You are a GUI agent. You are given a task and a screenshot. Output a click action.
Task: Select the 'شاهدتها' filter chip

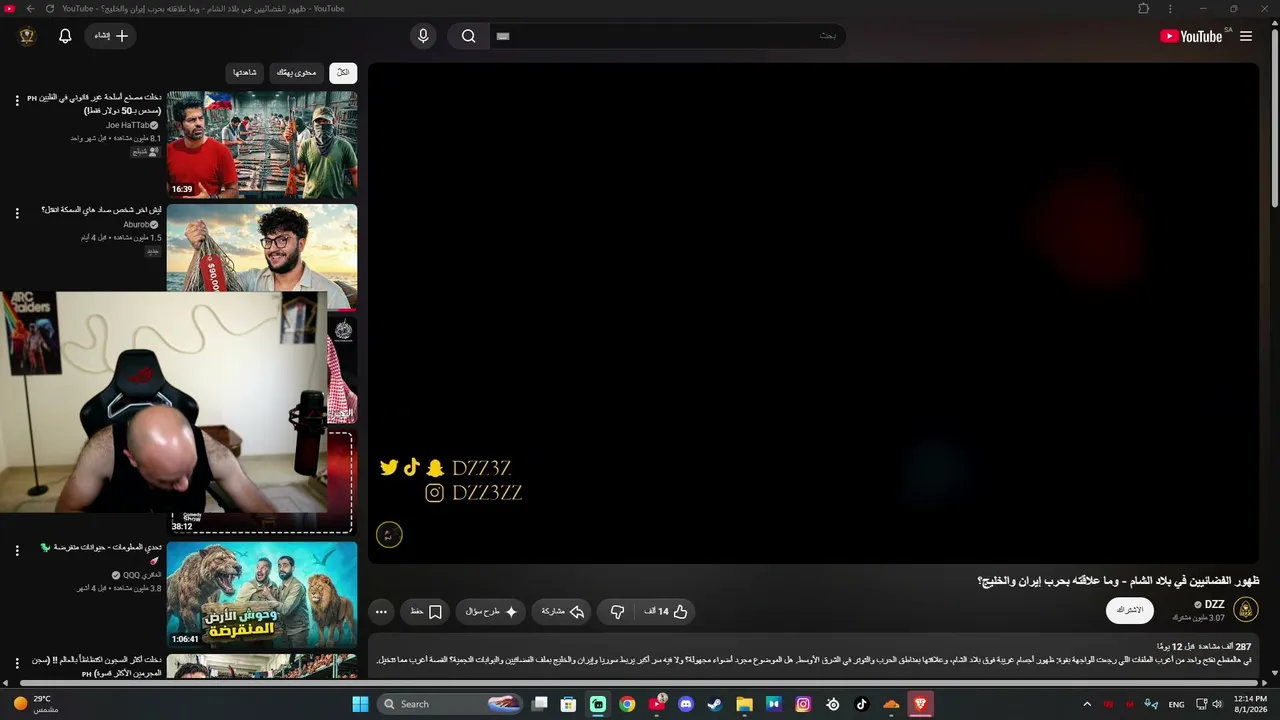(245, 72)
